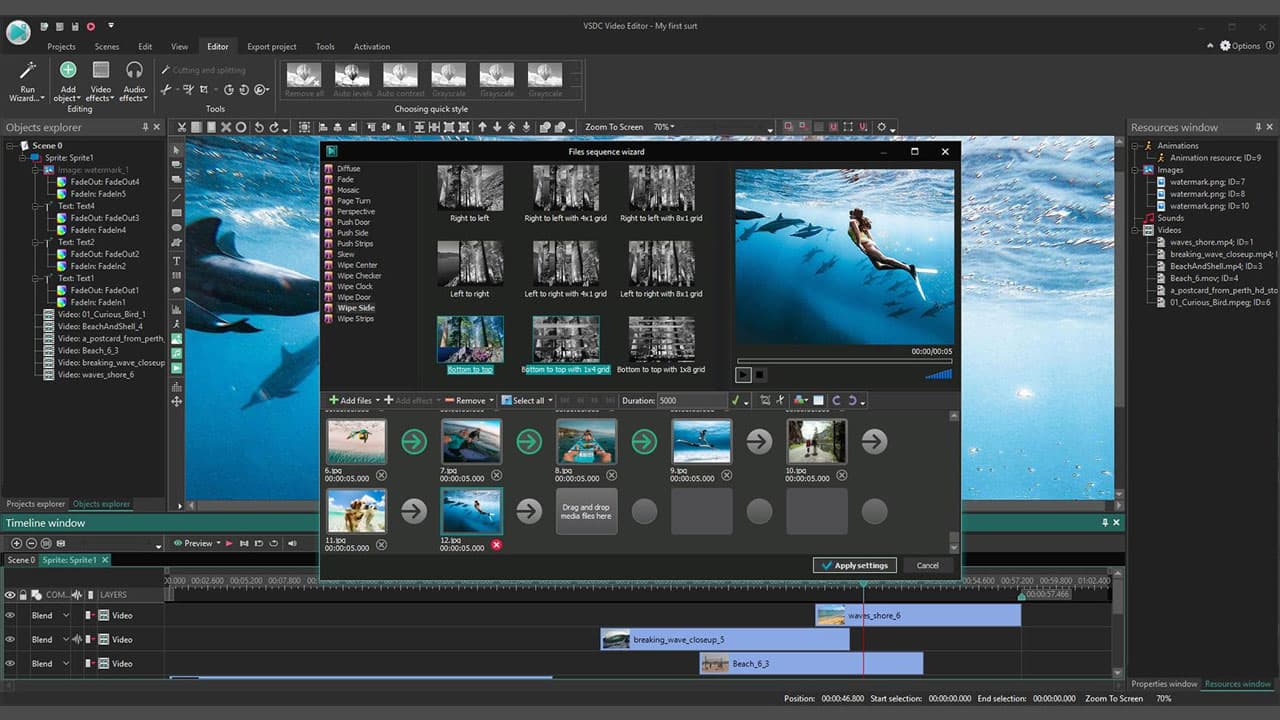This screenshot has width=1280, height=720.
Task: Click the Cancel button in Files sequence wizard
Action: tap(926, 565)
